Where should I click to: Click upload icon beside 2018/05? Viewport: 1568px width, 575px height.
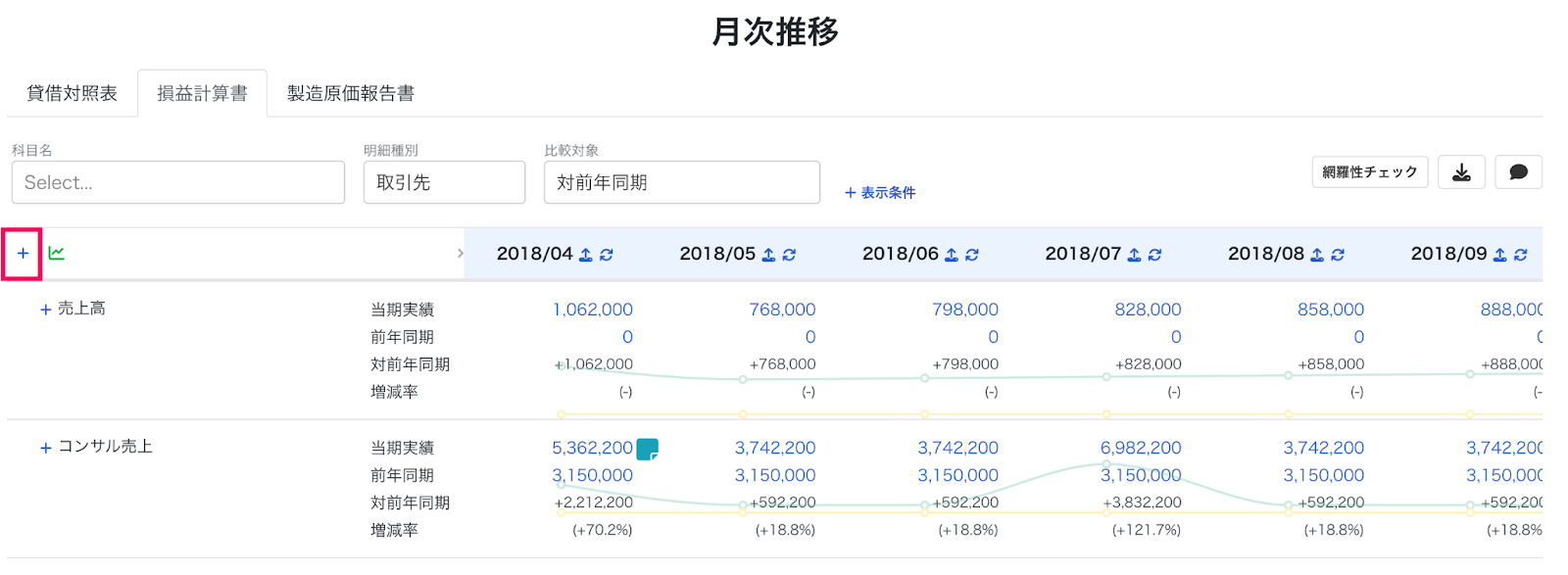(768, 255)
